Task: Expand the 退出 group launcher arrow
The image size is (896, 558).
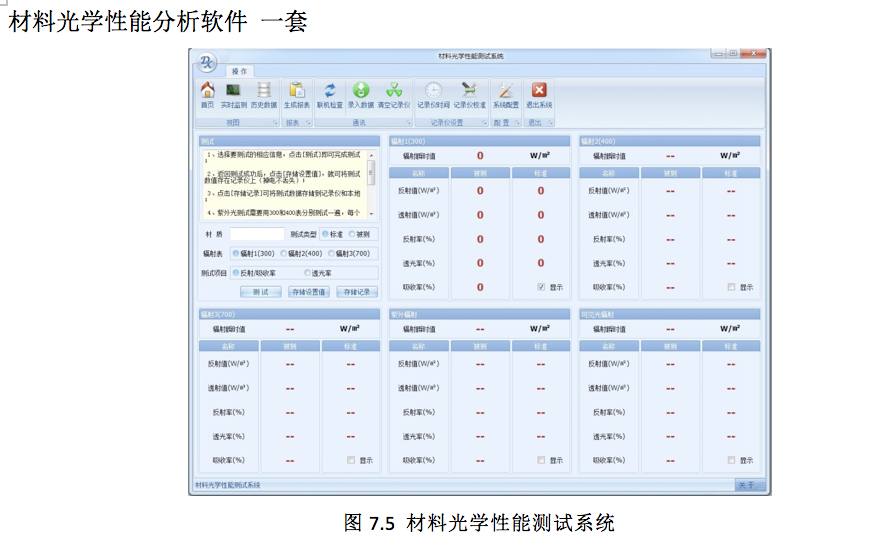Action: [x=550, y=123]
